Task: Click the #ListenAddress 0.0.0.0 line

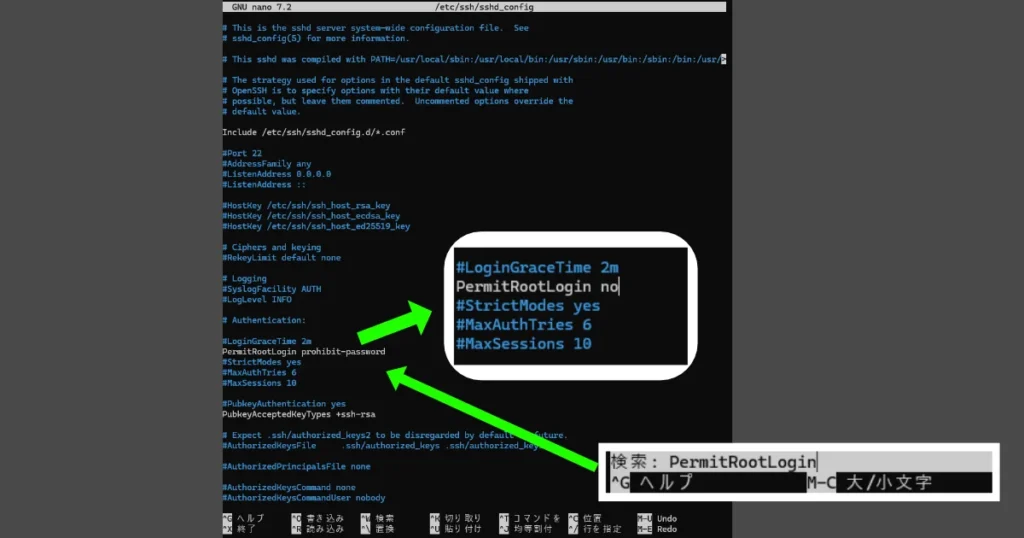Action: 276,174
